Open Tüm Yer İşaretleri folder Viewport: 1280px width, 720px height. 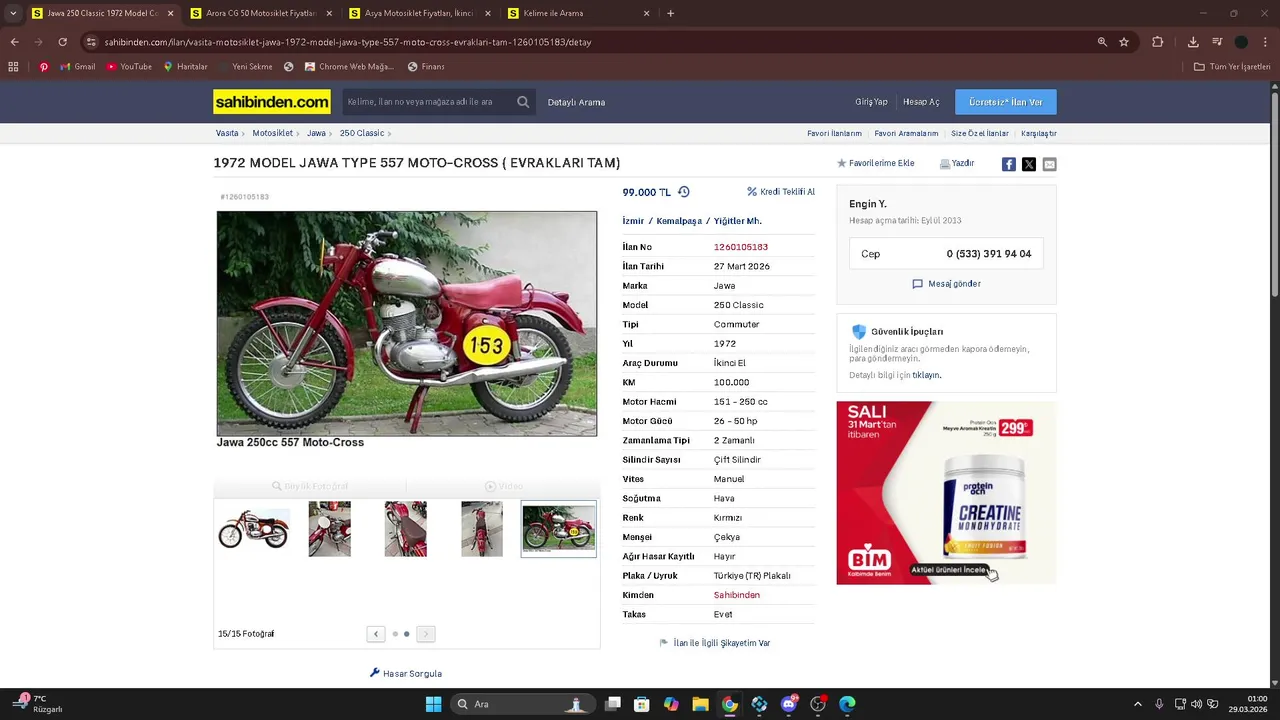(x=1232, y=67)
